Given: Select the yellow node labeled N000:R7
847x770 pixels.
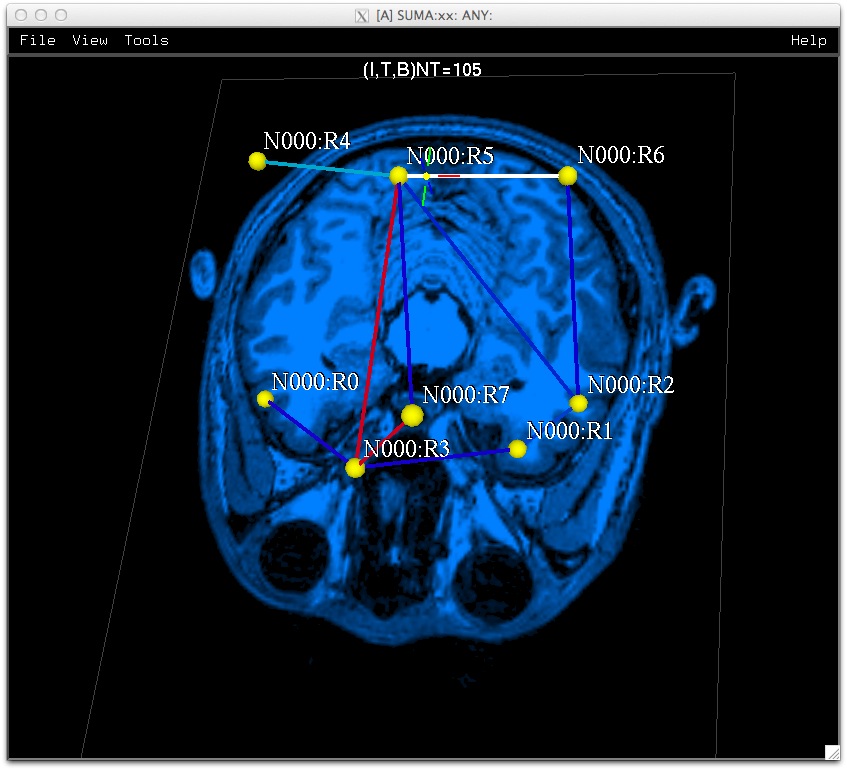Looking at the screenshot, I should tap(412, 415).
